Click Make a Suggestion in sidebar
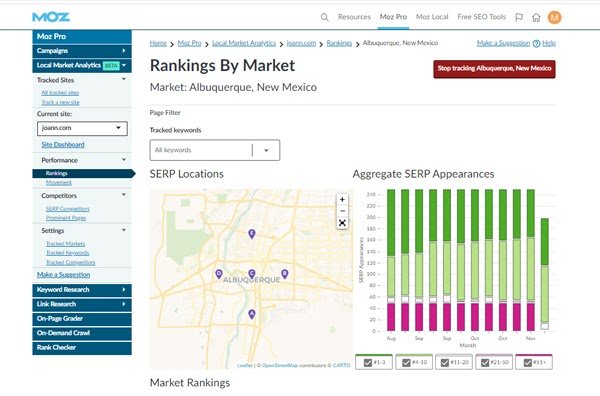This screenshot has height=396, width=600. [x=64, y=275]
